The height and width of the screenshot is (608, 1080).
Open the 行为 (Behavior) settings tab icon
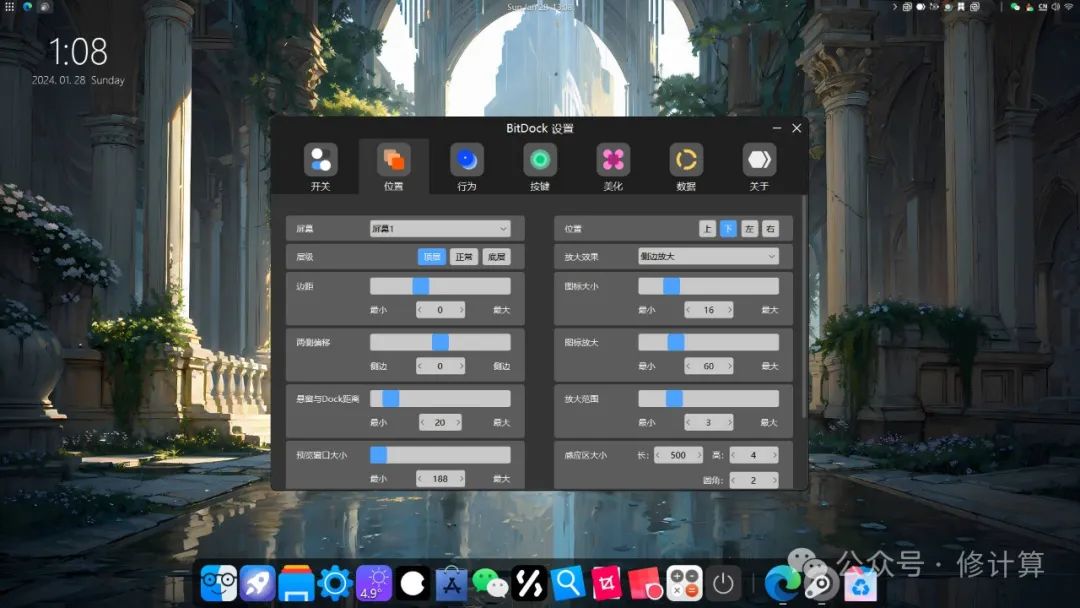coord(466,159)
